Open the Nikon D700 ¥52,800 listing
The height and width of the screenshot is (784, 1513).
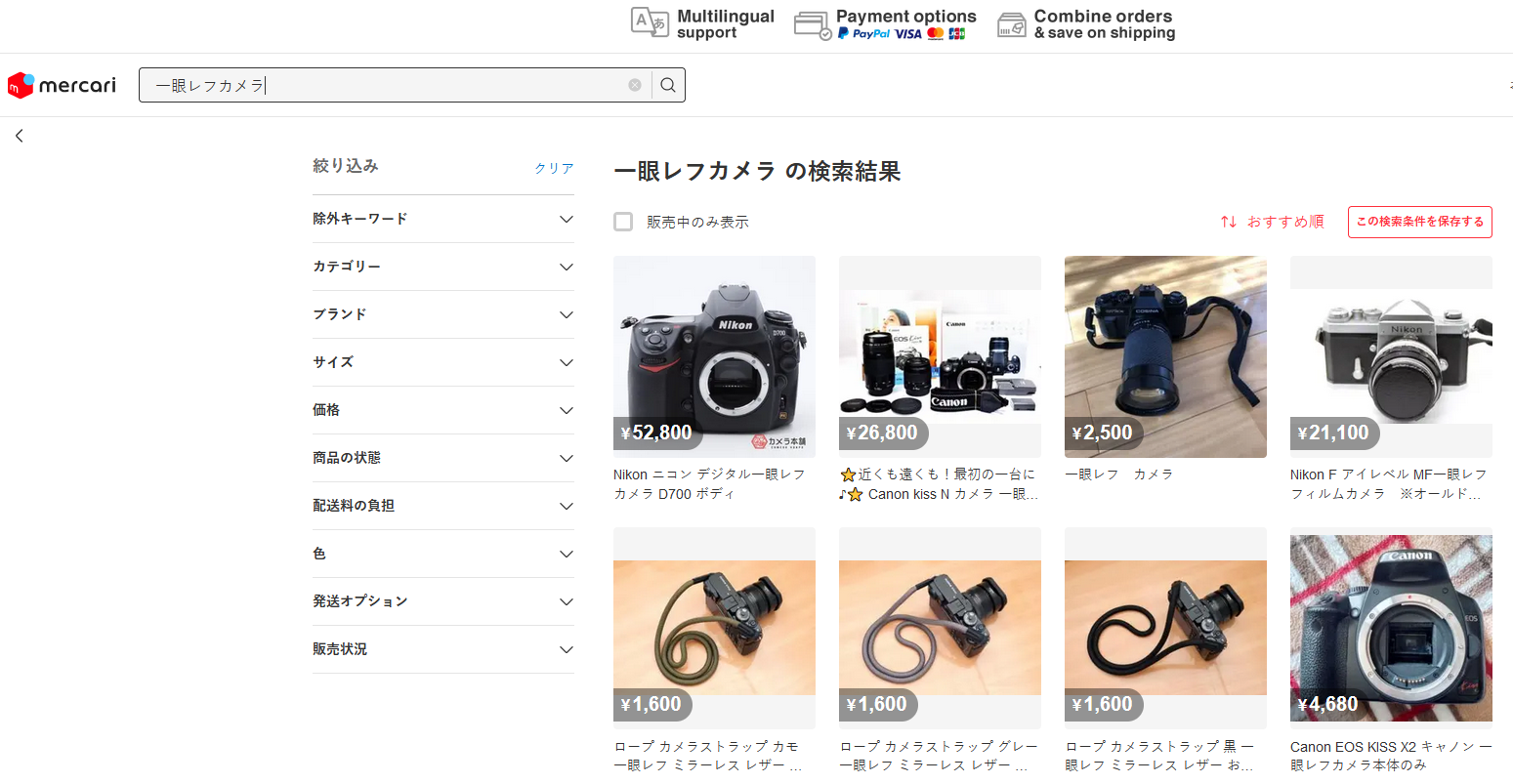click(x=714, y=356)
